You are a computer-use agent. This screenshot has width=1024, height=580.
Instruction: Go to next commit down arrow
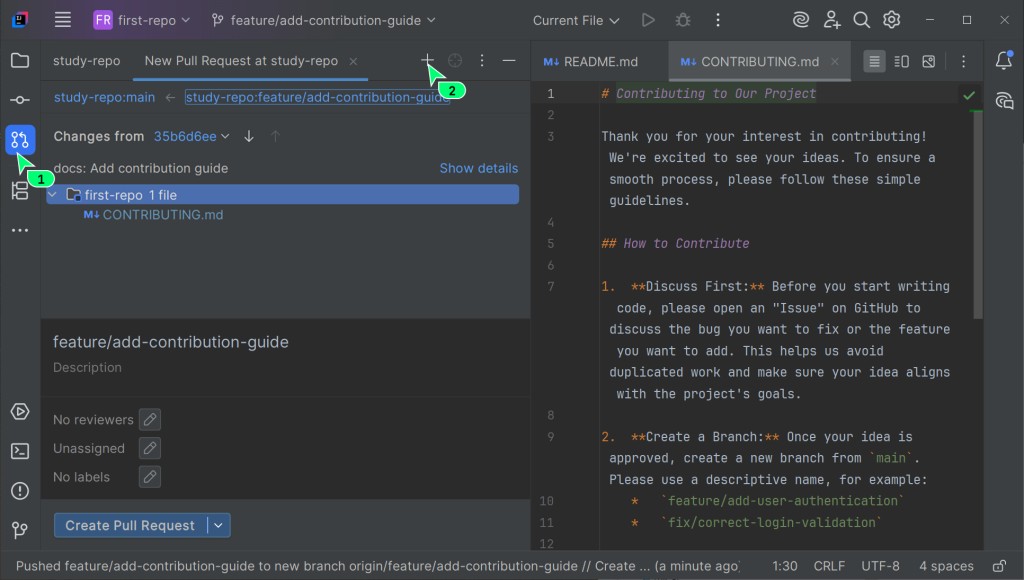(x=249, y=137)
